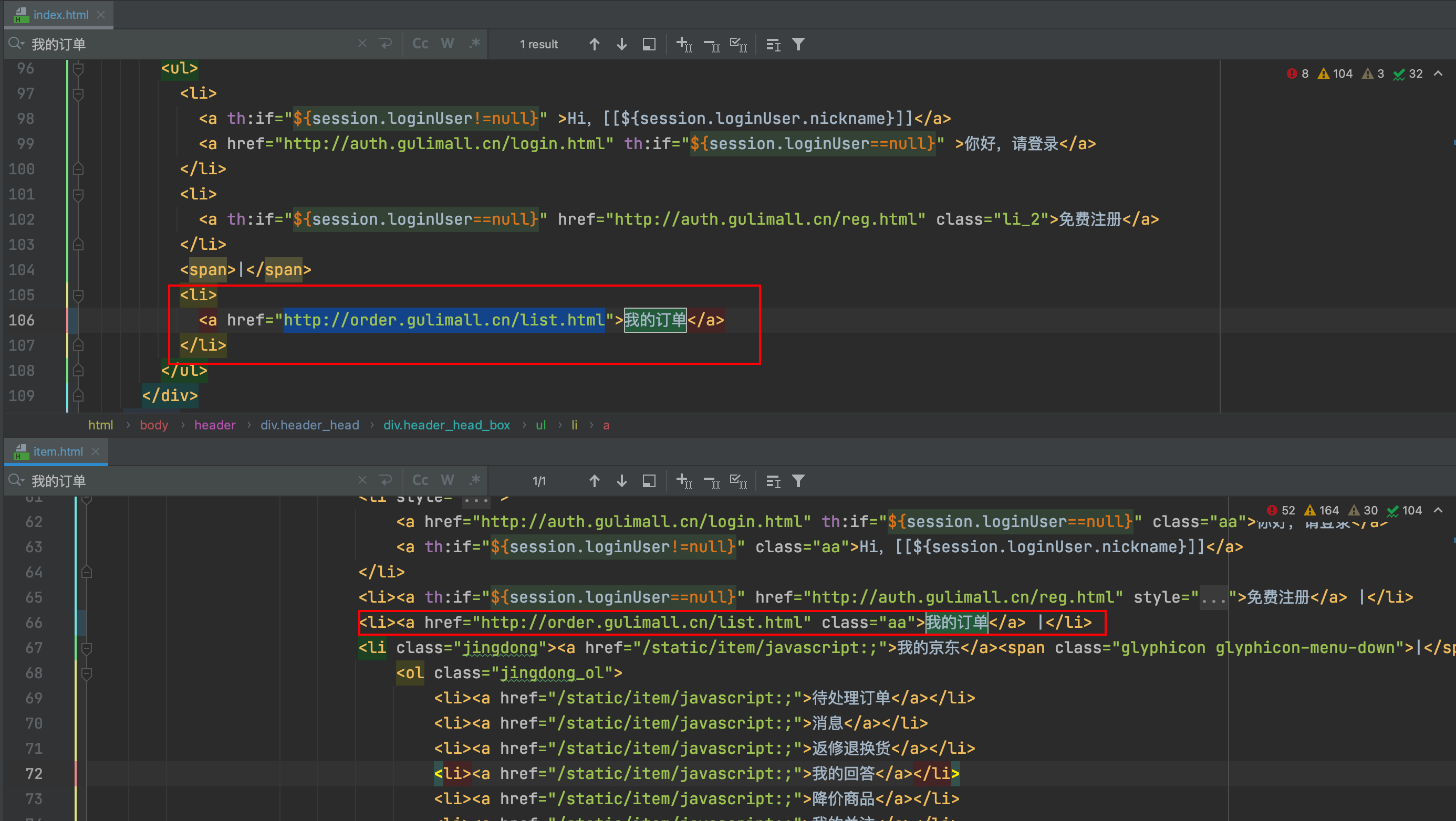Select all occurrences in index.html find bar
Image resolution: width=1456 pixels, height=821 pixels.
[x=739, y=44]
